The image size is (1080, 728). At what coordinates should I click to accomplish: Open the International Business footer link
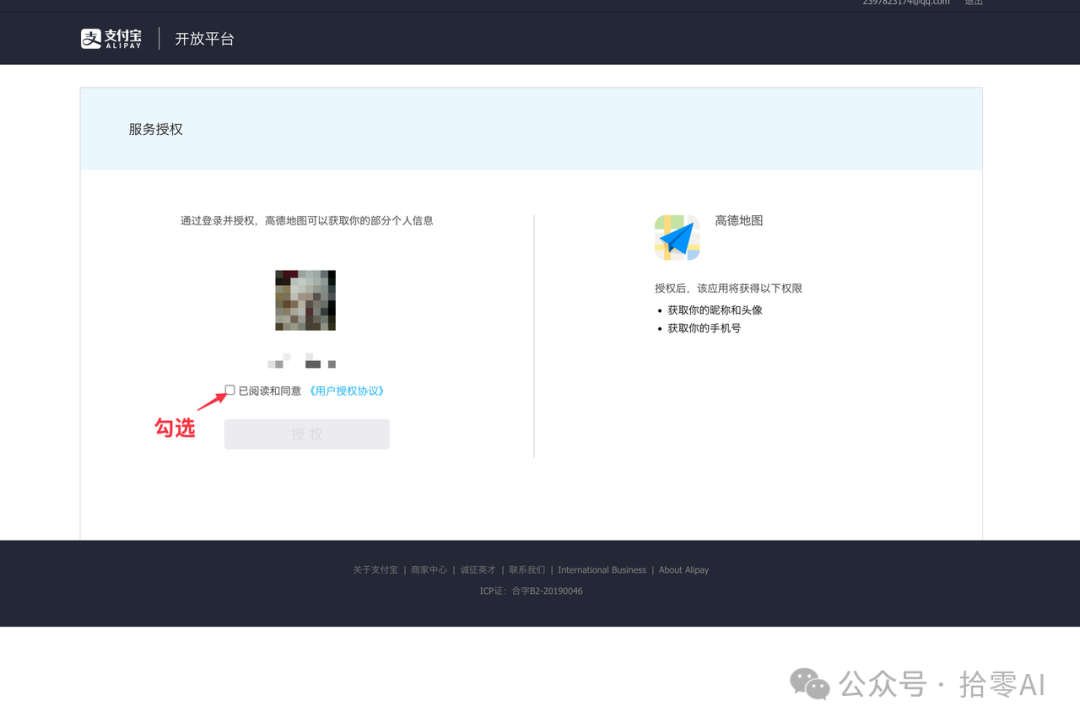click(x=602, y=570)
